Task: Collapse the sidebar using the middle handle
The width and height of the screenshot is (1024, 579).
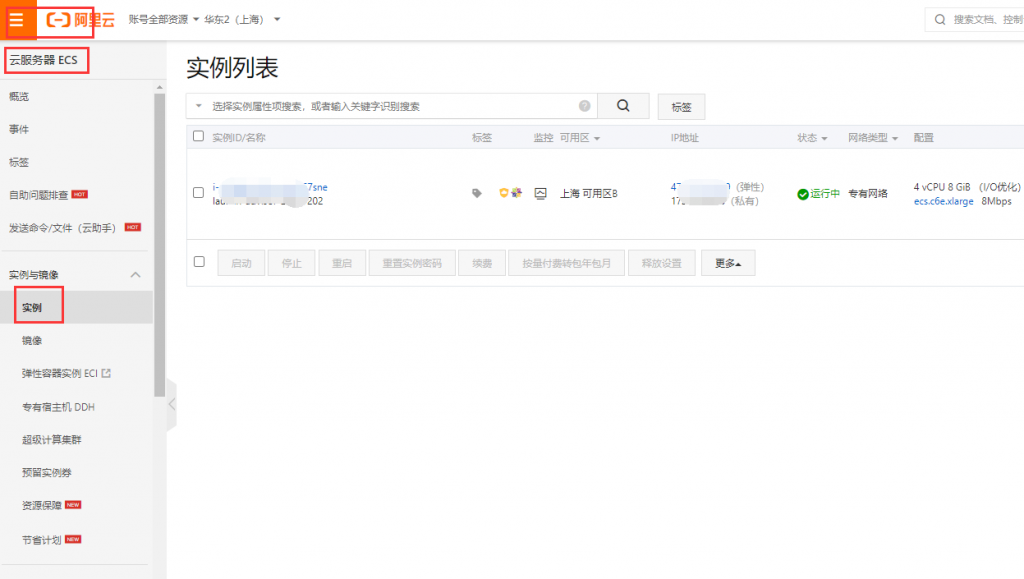Action: pyautogui.click(x=171, y=404)
